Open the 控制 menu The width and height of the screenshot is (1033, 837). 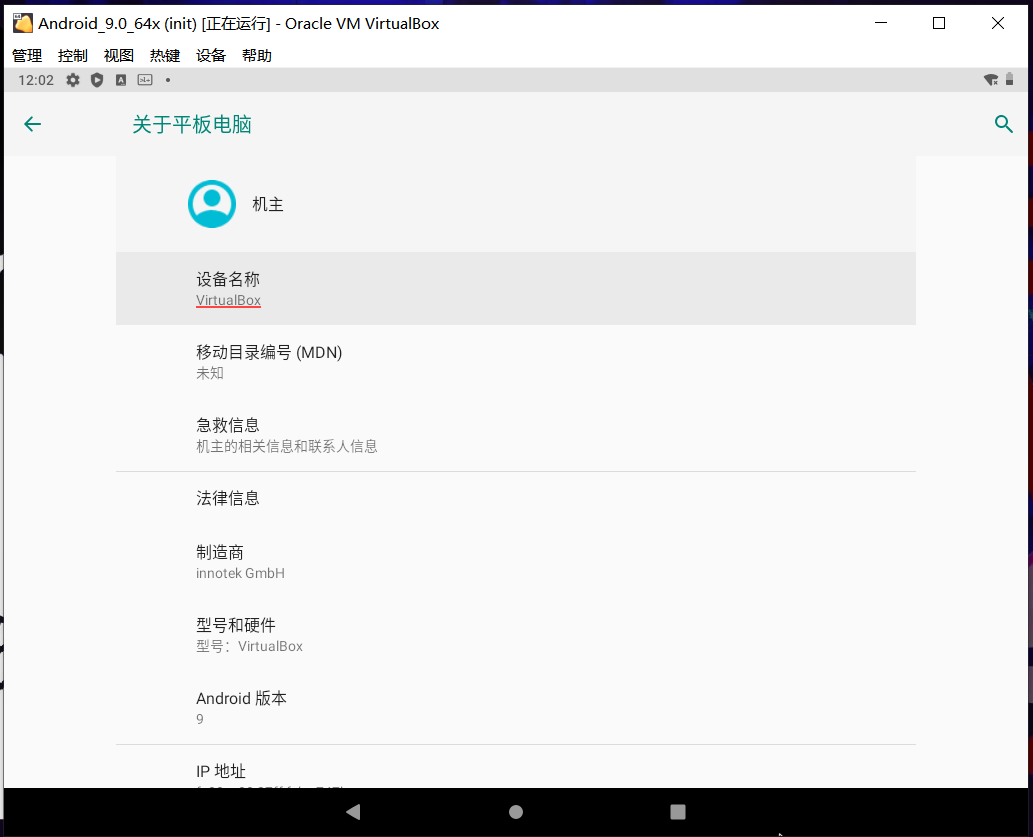pos(72,55)
